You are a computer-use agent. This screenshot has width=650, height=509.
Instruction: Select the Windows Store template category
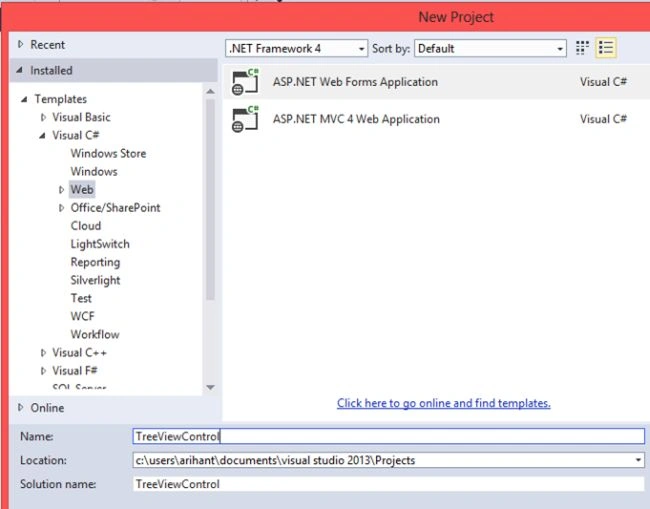click(x=108, y=153)
